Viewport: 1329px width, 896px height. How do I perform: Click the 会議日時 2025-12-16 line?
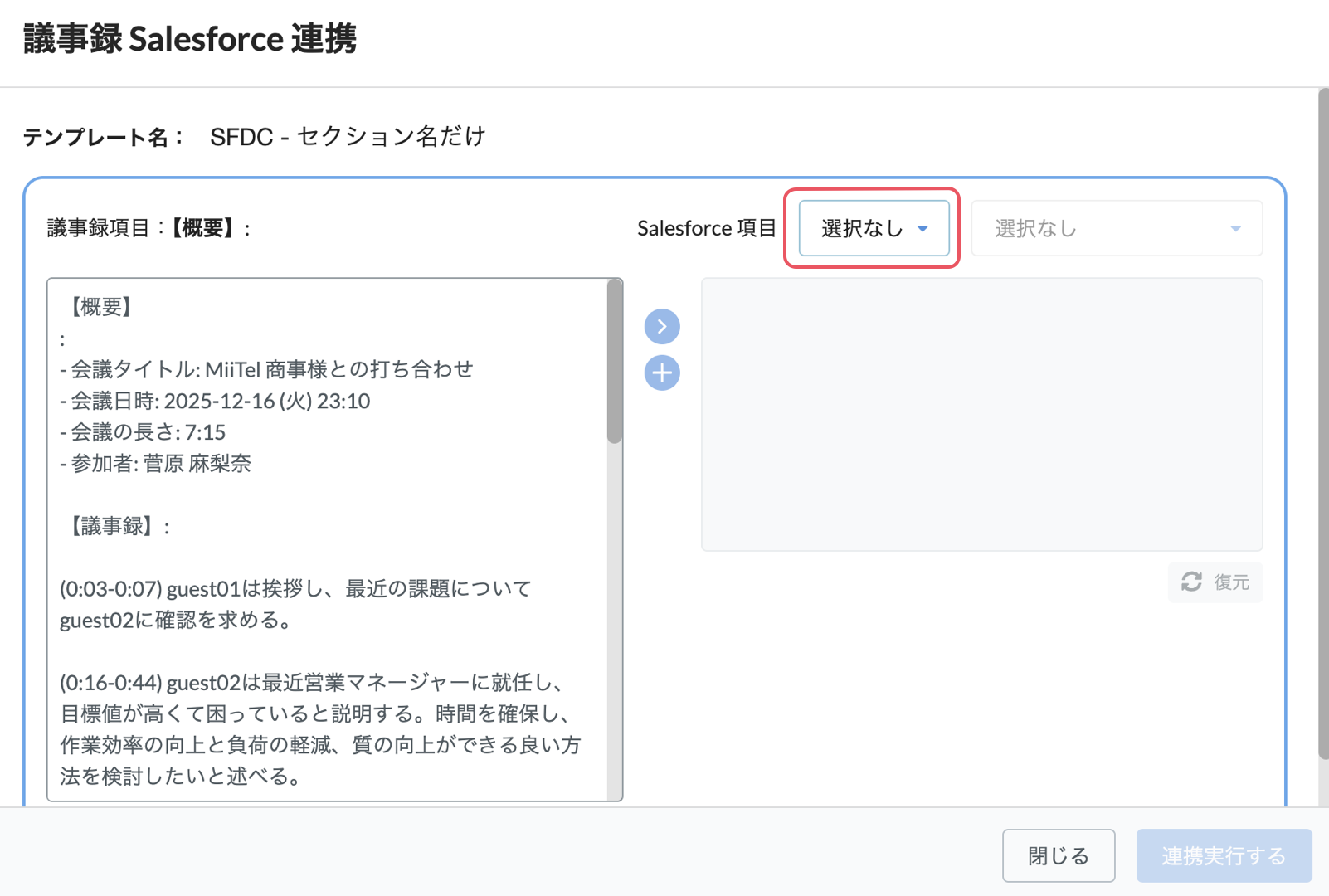click(x=215, y=401)
